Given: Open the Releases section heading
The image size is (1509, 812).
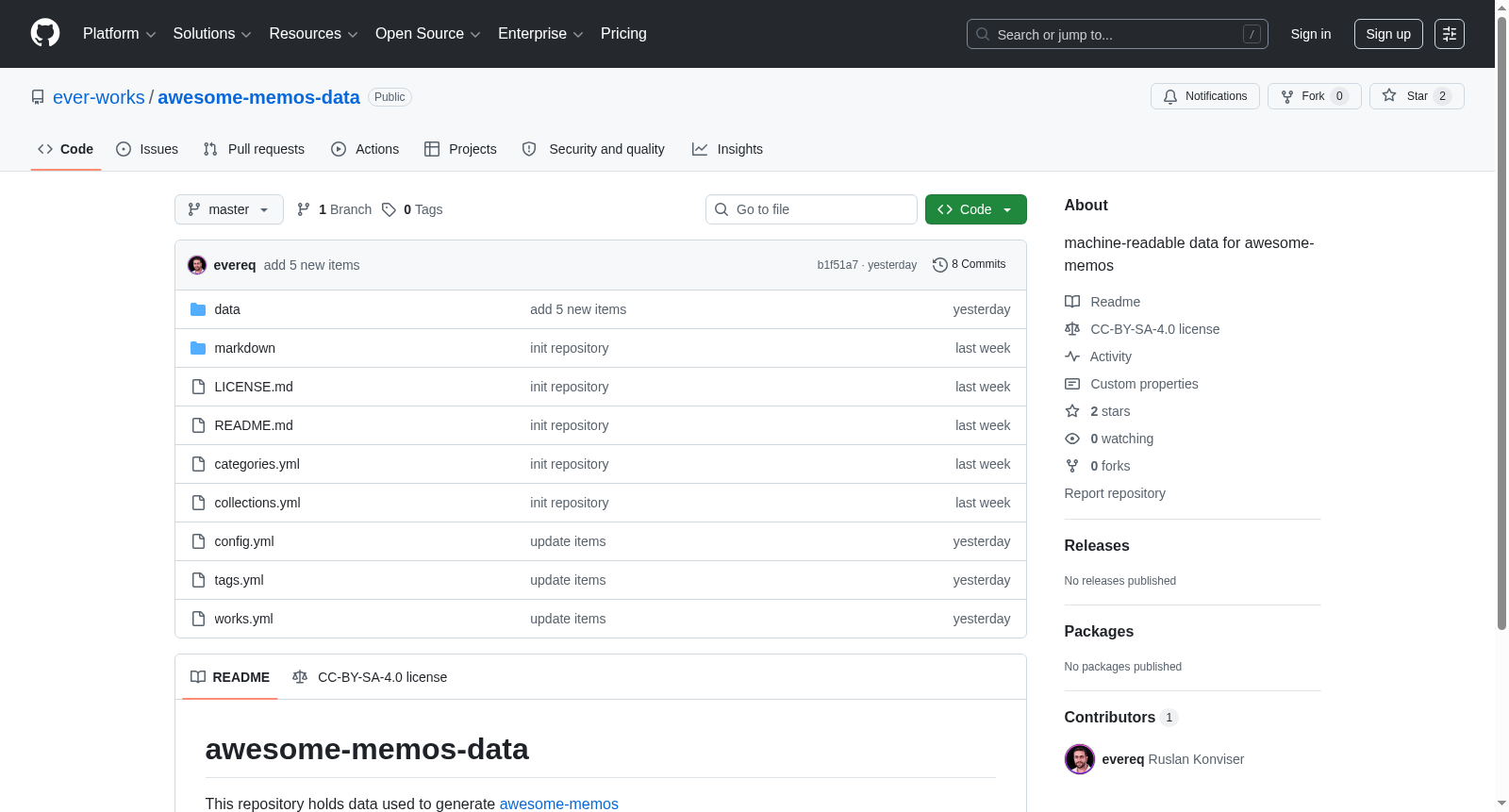Looking at the screenshot, I should 1097,546.
